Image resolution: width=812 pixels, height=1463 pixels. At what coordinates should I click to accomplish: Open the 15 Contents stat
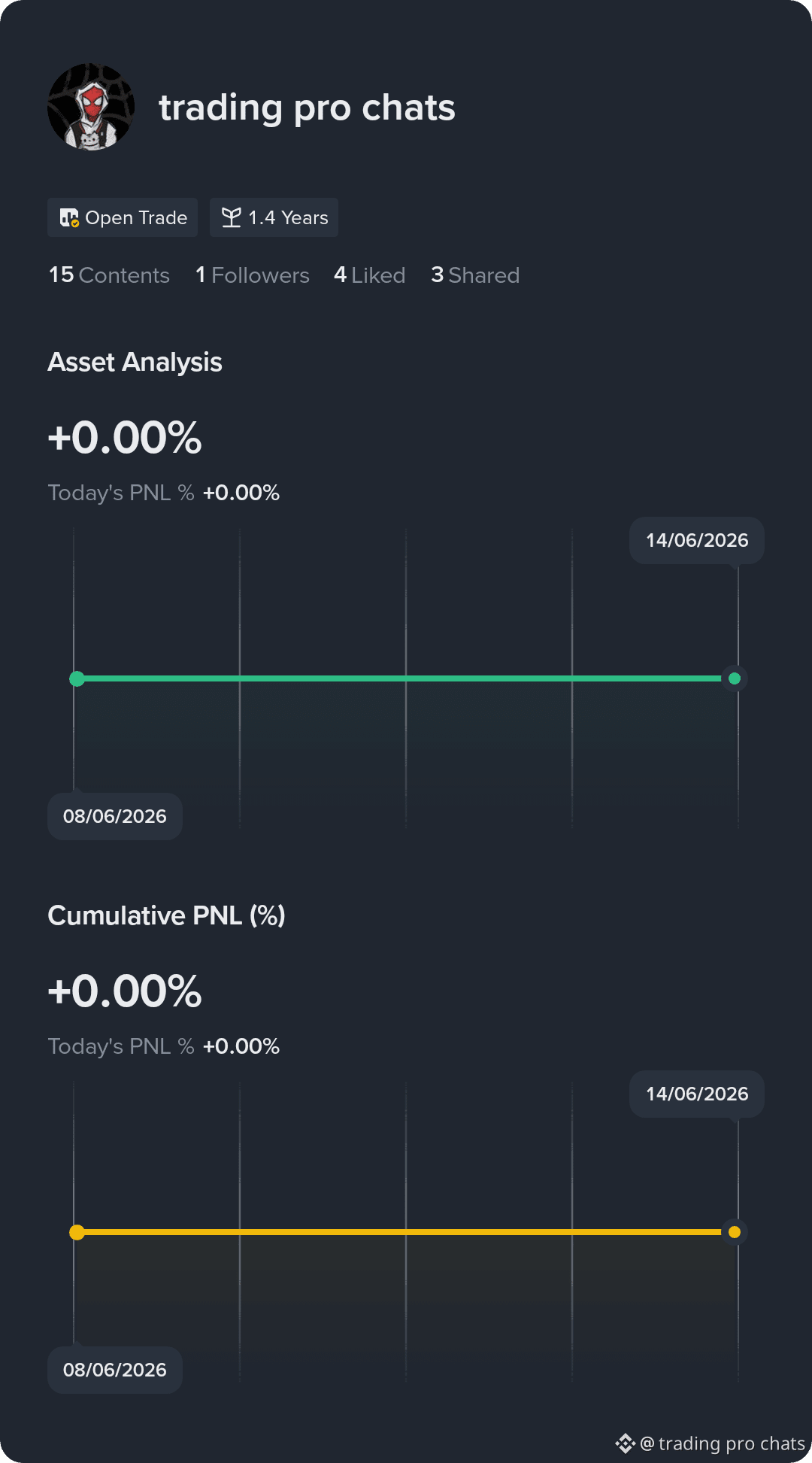coord(109,275)
